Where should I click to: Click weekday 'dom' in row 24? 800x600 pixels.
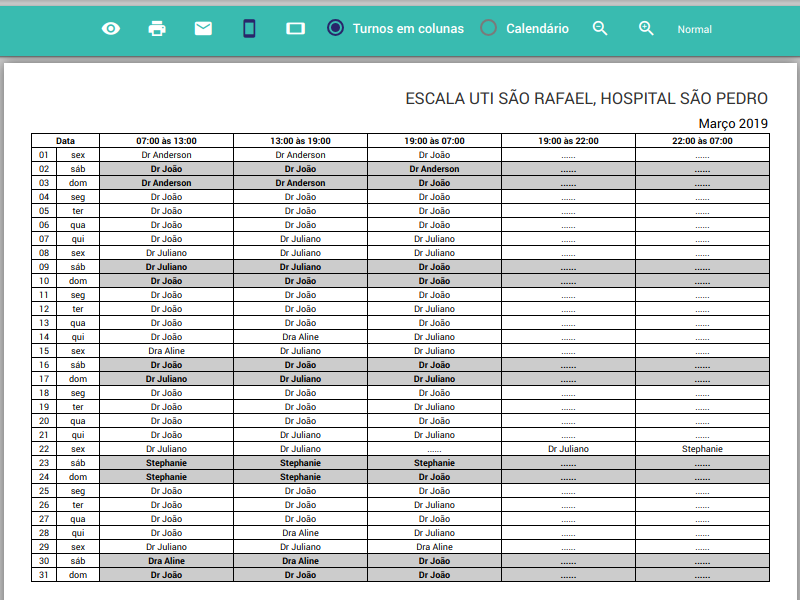click(x=78, y=477)
